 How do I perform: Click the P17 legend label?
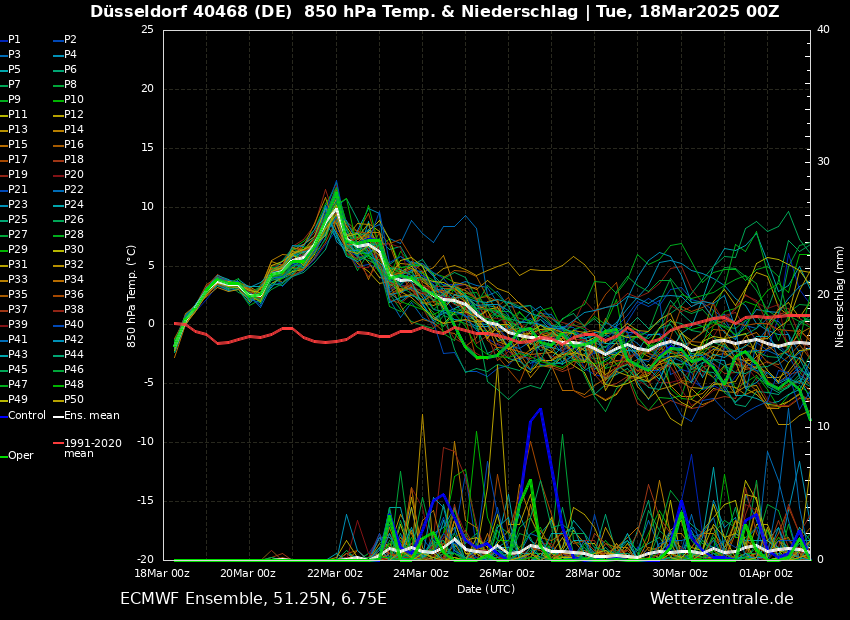pos(18,160)
